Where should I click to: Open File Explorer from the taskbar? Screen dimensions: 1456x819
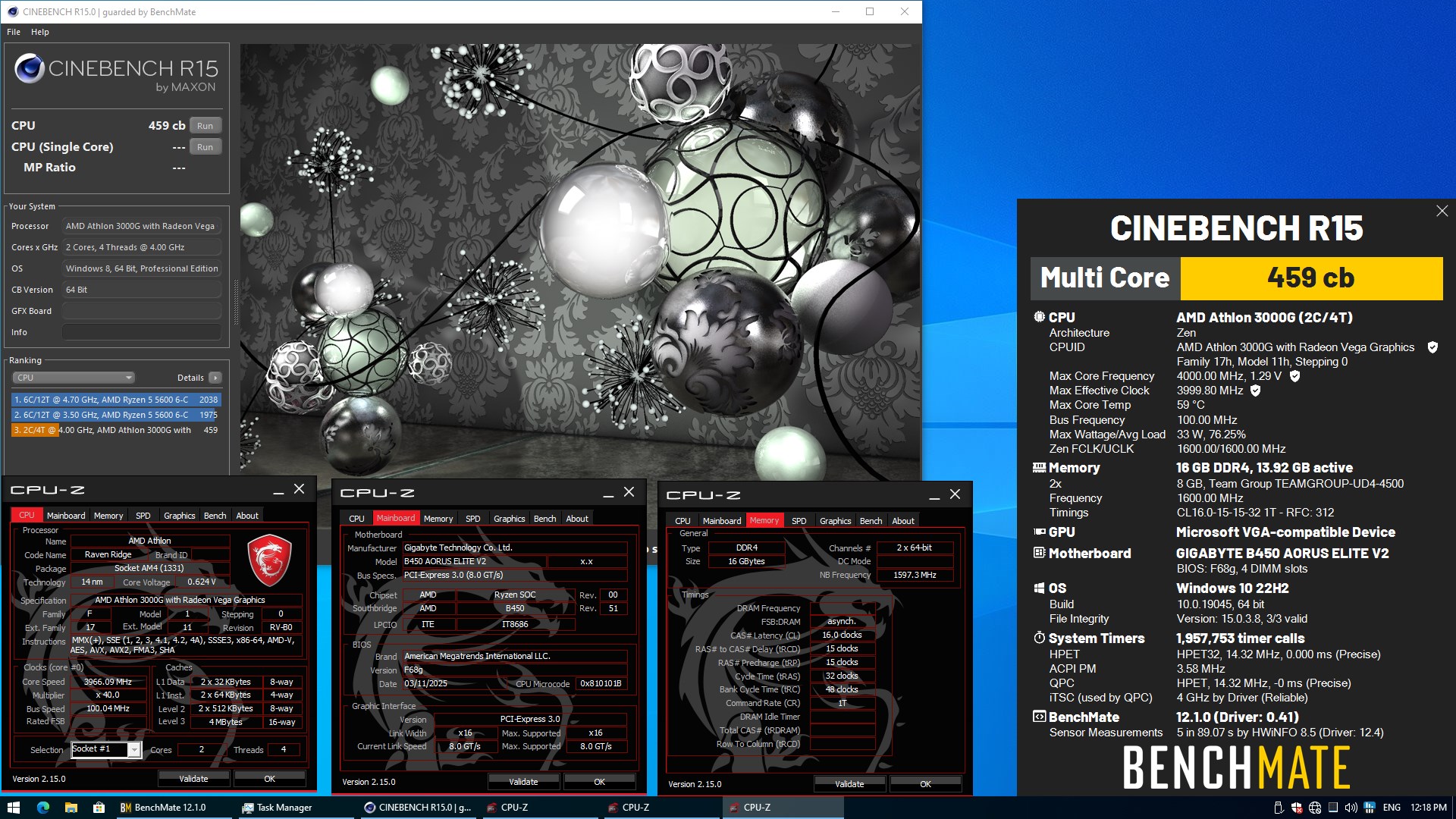[71, 808]
